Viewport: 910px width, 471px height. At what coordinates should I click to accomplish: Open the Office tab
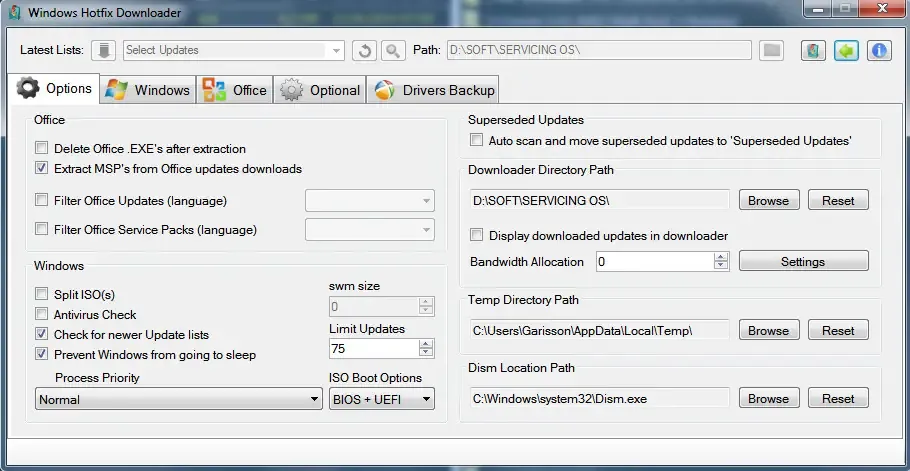point(236,90)
